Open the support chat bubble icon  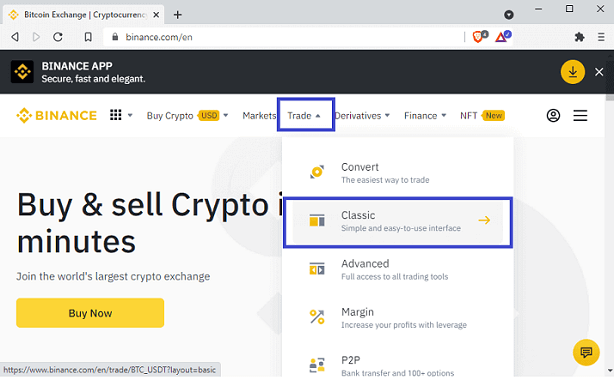(586, 352)
